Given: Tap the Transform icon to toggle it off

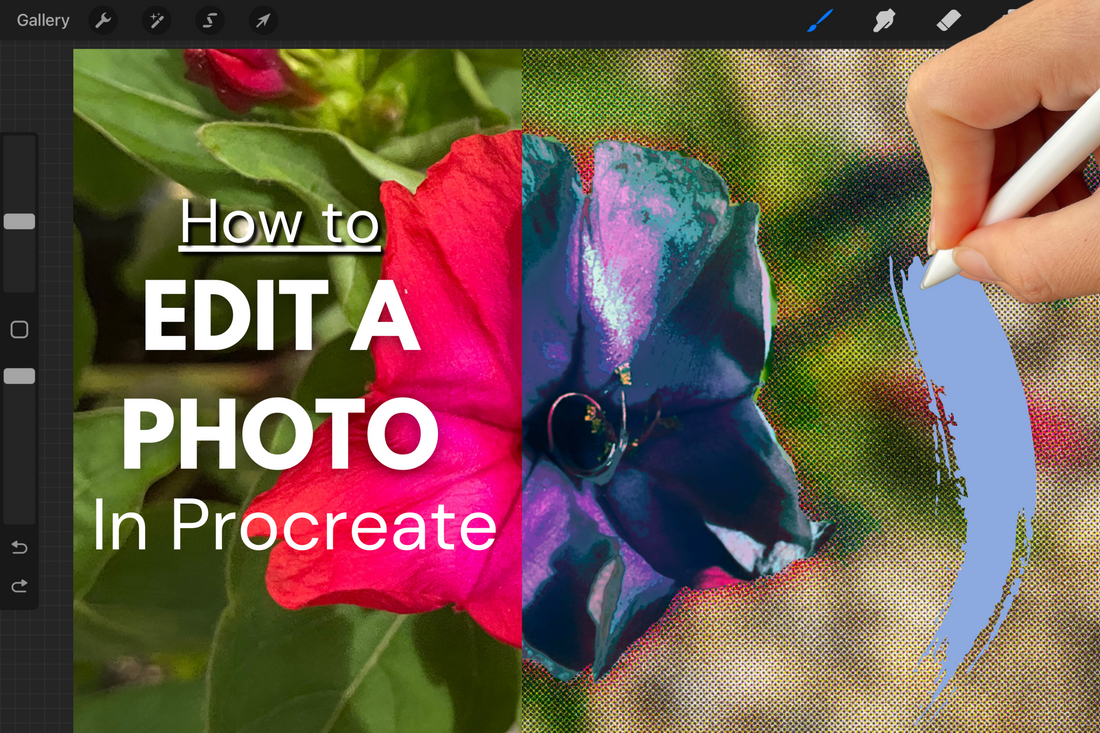Looking at the screenshot, I should 262,20.
